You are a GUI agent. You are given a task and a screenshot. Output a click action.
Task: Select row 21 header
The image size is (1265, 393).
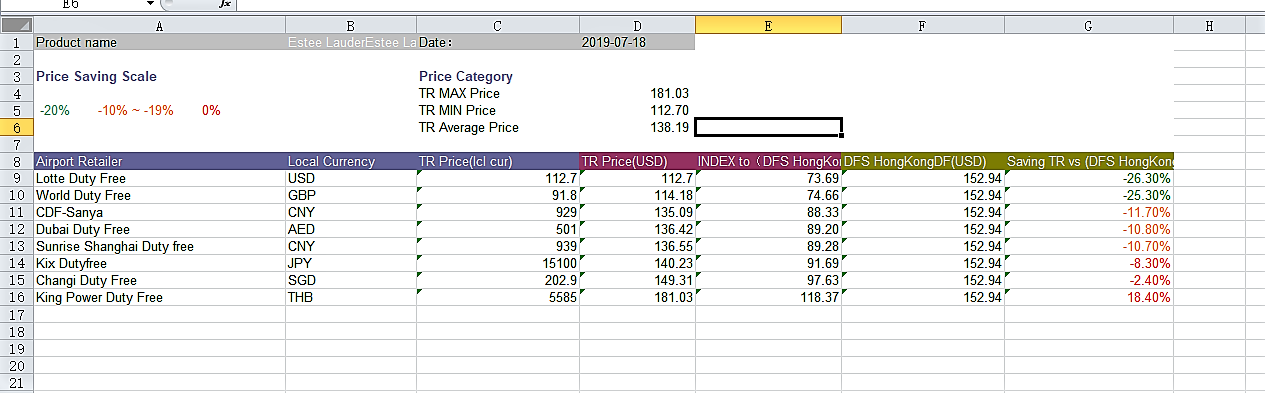coord(16,383)
